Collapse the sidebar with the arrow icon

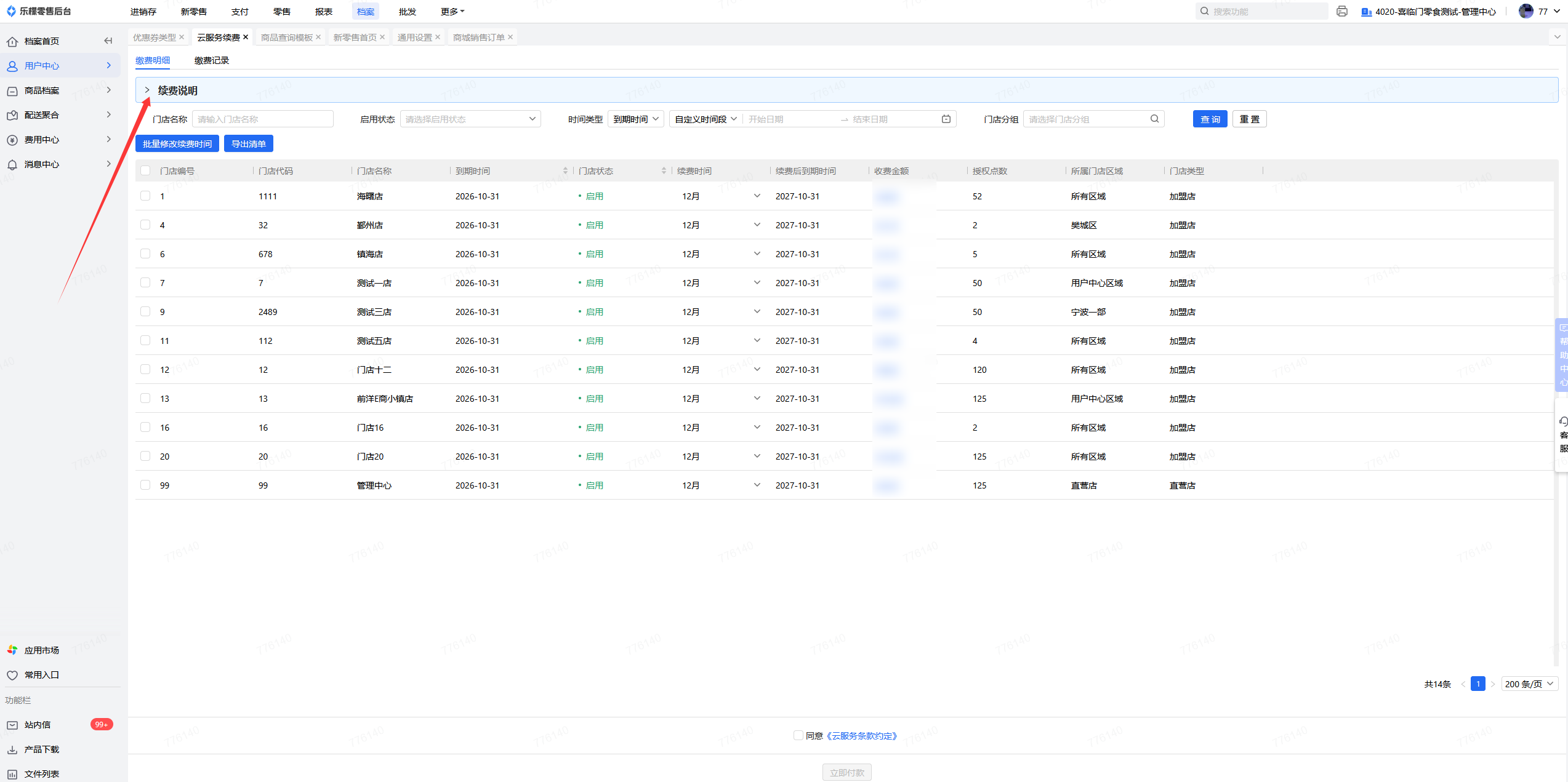[x=108, y=41]
